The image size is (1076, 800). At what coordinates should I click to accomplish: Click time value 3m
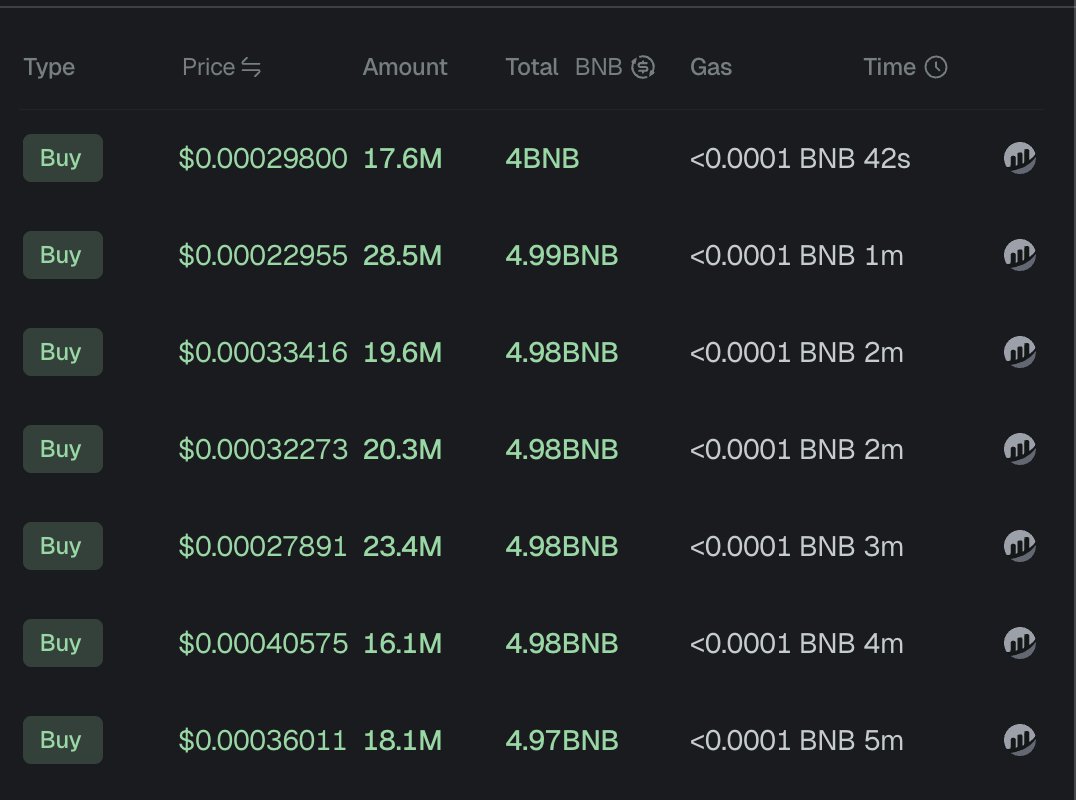883,547
